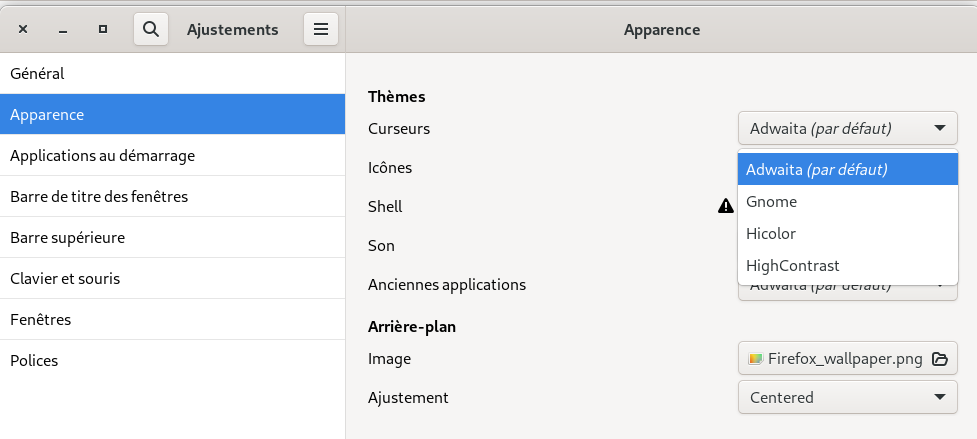
Task: Open the Général section
Action: point(37,73)
